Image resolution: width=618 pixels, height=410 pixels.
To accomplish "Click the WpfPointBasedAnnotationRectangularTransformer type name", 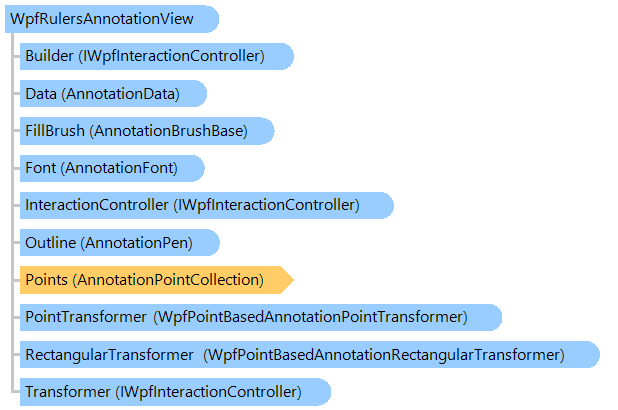I will (x=384, y=354).
